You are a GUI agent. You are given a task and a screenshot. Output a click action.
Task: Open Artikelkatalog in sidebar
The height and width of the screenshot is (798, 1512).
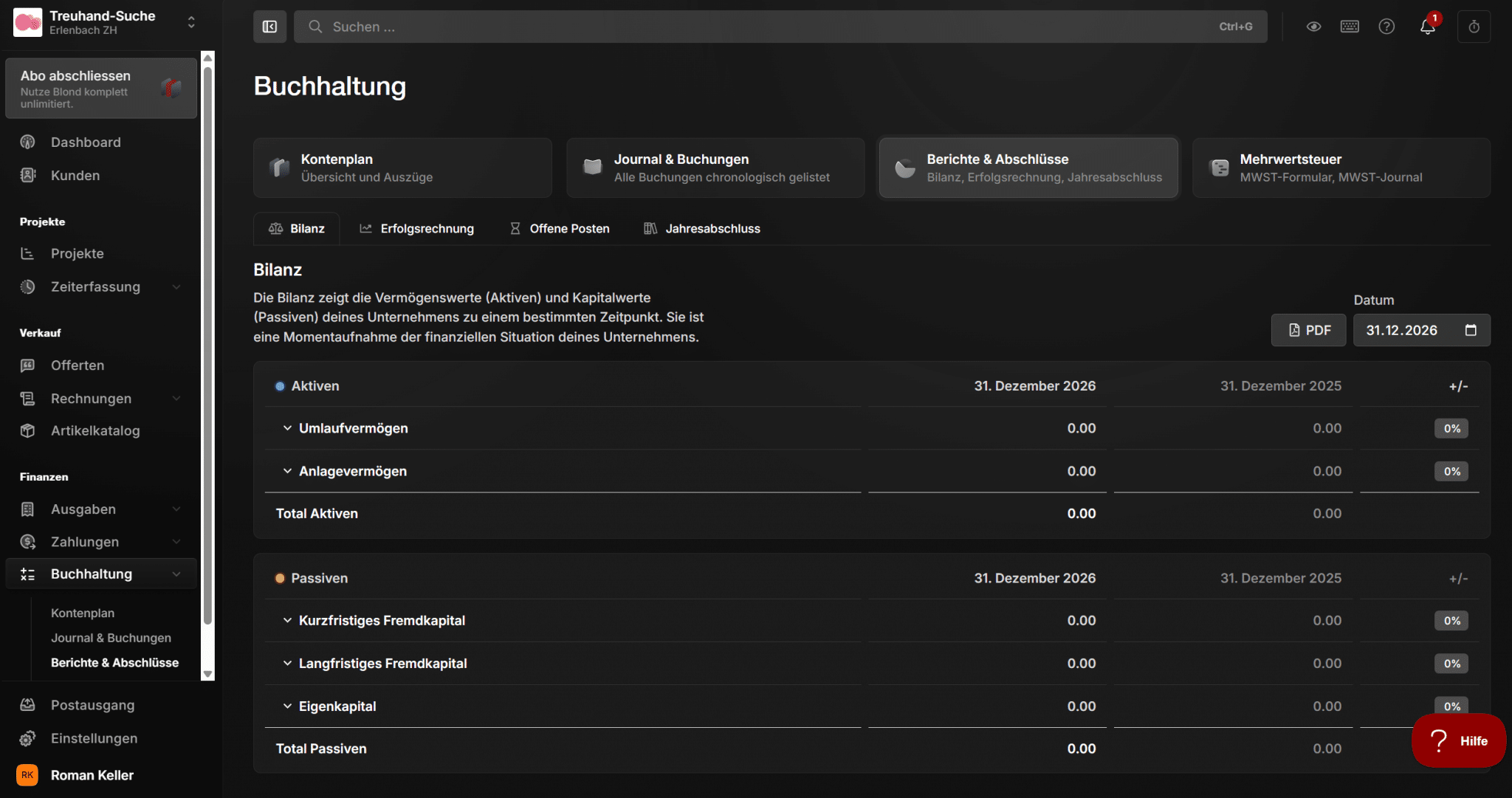(x=94, y=430)
